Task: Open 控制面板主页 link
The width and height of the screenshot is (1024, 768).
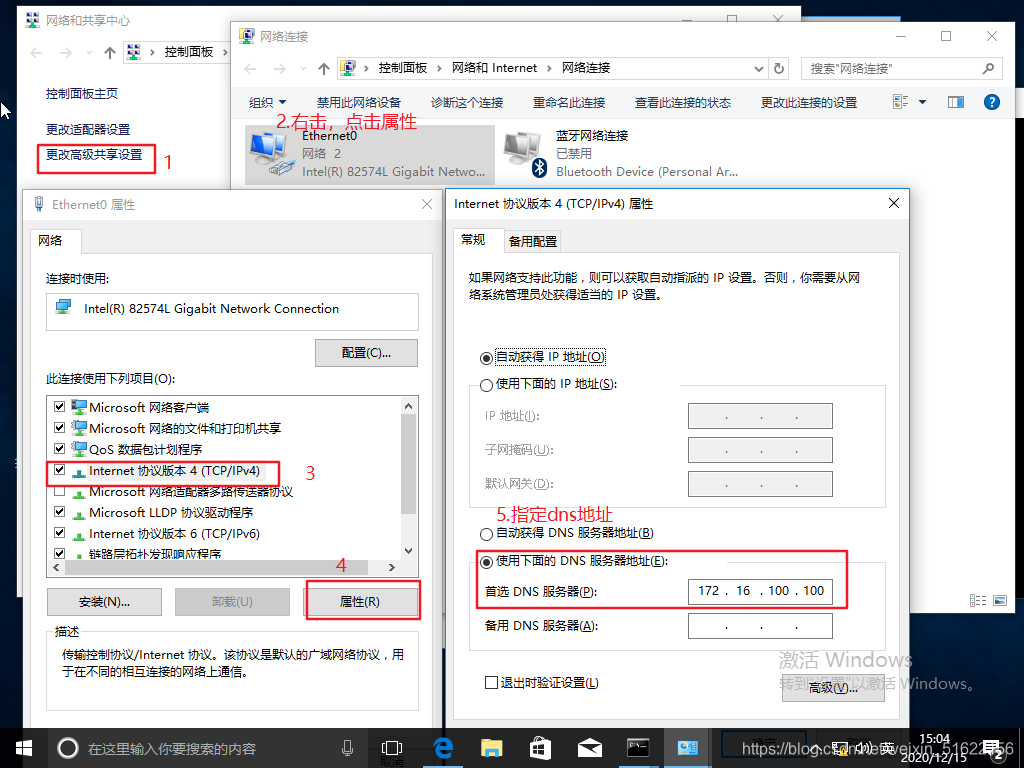Action: [x=82, y=93]
